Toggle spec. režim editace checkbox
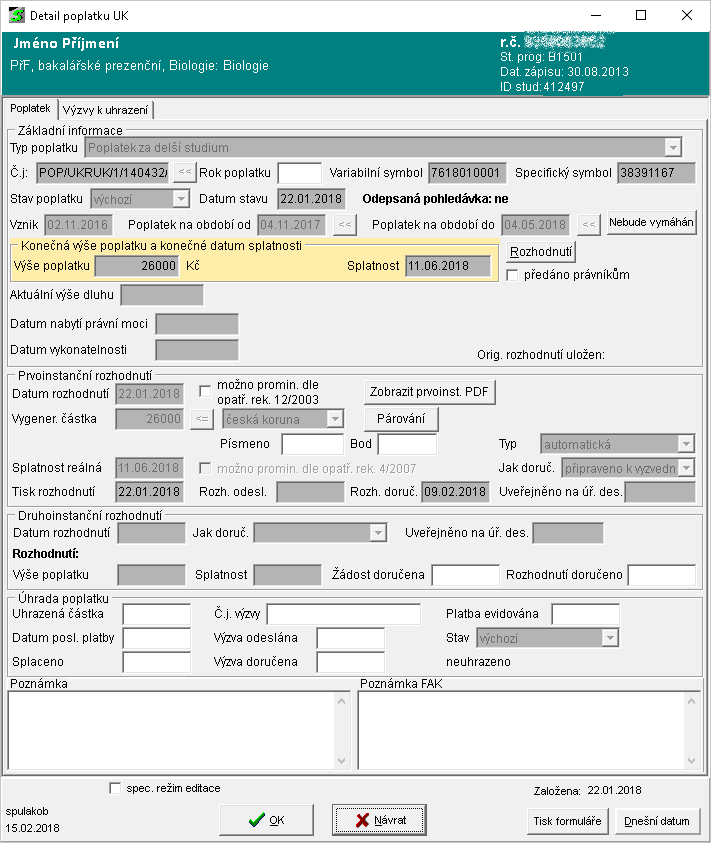The width and height of the screenshot is (711, 843). point(115,788)
